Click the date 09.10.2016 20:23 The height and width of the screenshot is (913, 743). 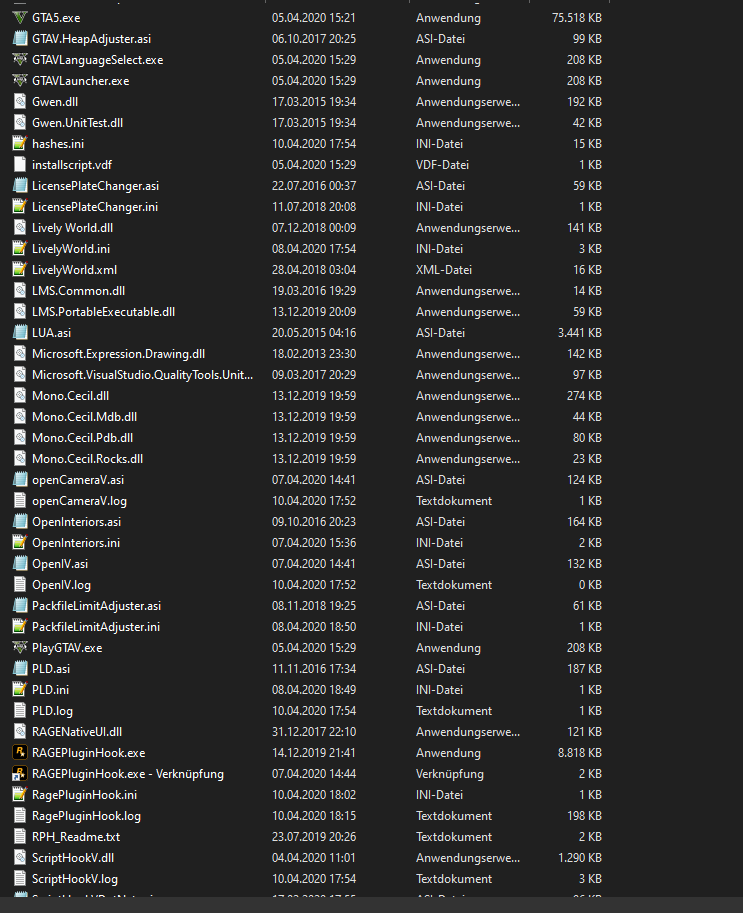[x=314, y=522]
